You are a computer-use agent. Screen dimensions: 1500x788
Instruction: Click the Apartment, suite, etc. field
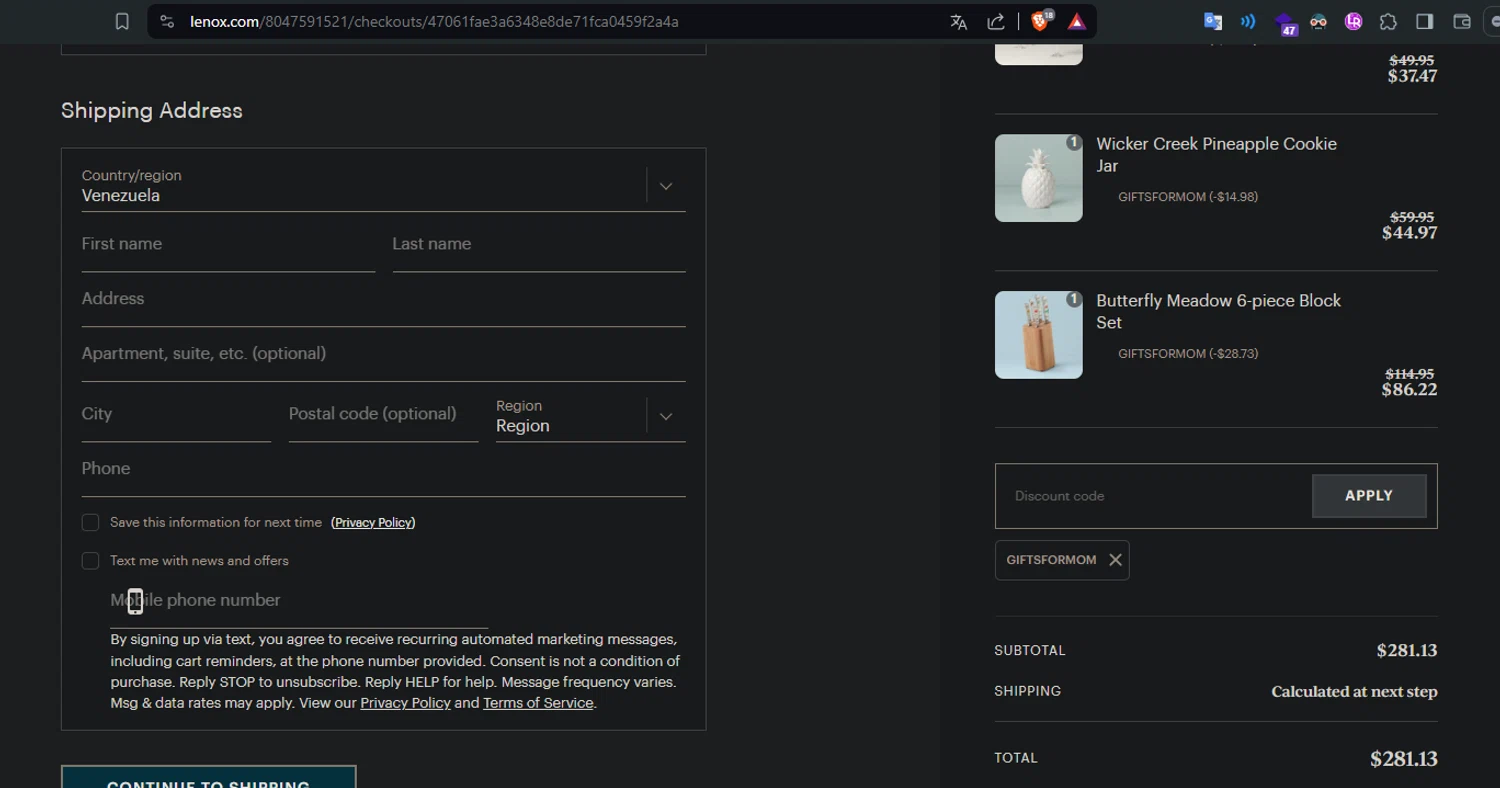pyautogui.click(x=384, y=355)
